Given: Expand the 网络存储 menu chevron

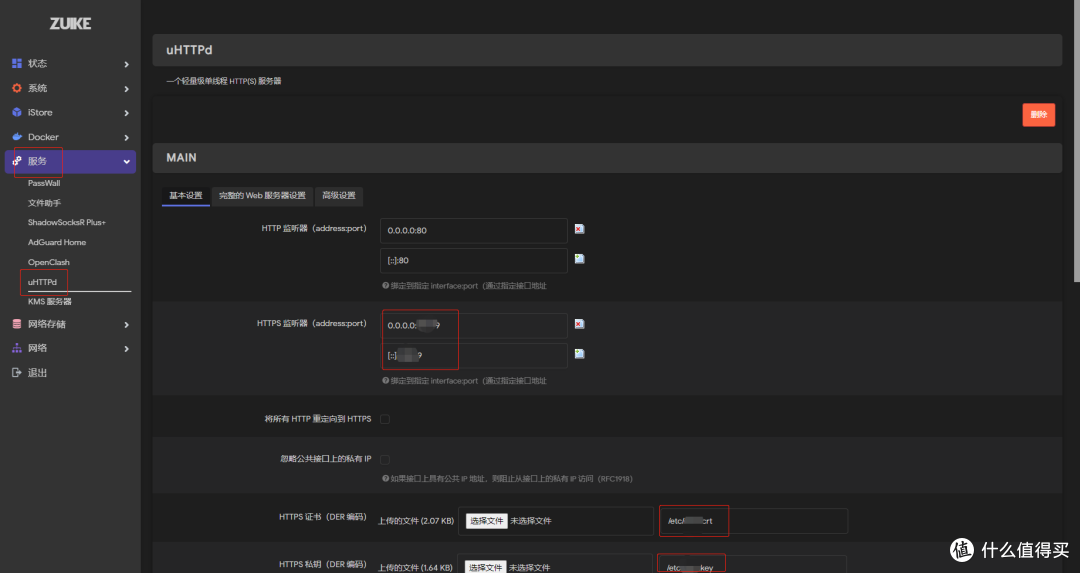Looking at the screenshot, I should point(126,324).
